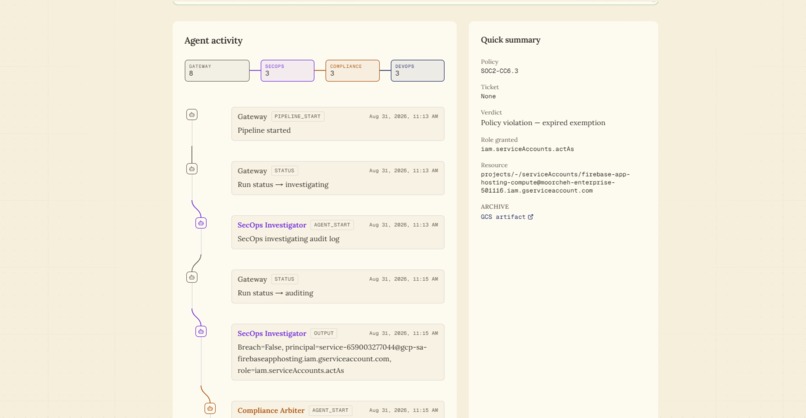Viewport: 806px width, 418px height.
Task: Click the Agent activity heading
Action: pos(213,41)
